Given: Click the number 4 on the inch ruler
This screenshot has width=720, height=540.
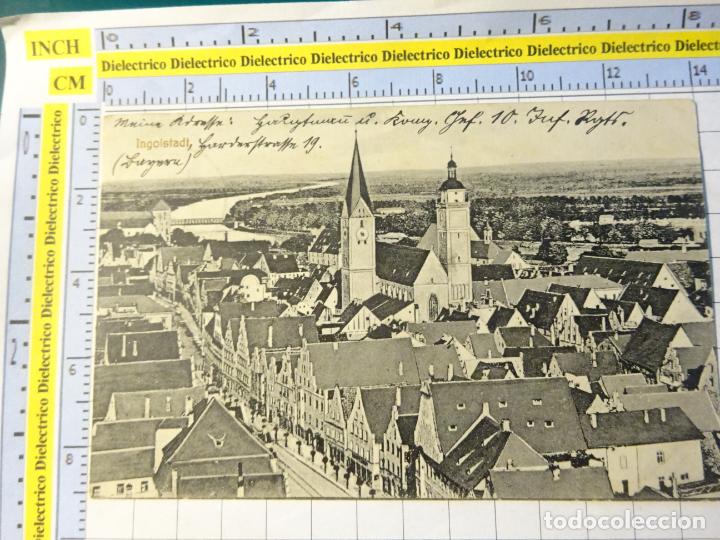Looking at the screenshot, I should [x=396, y=27].
